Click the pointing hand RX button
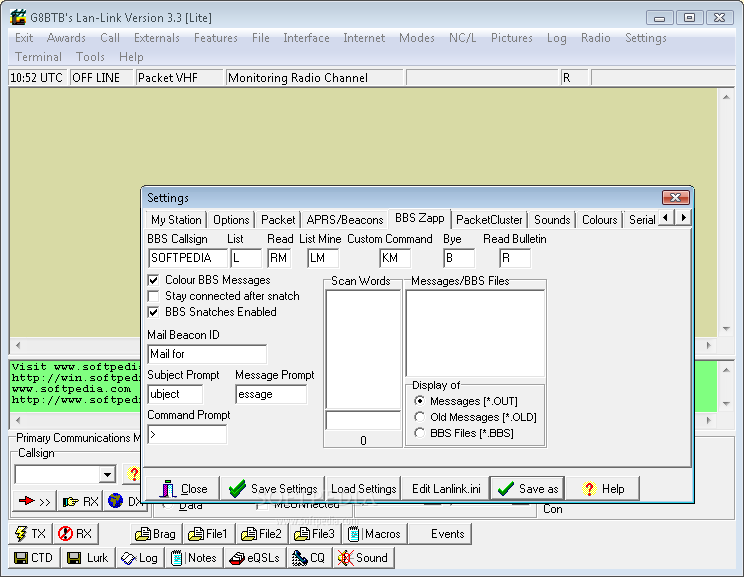The width and height of the screenshot is (744, 577). tap(80, 501)
